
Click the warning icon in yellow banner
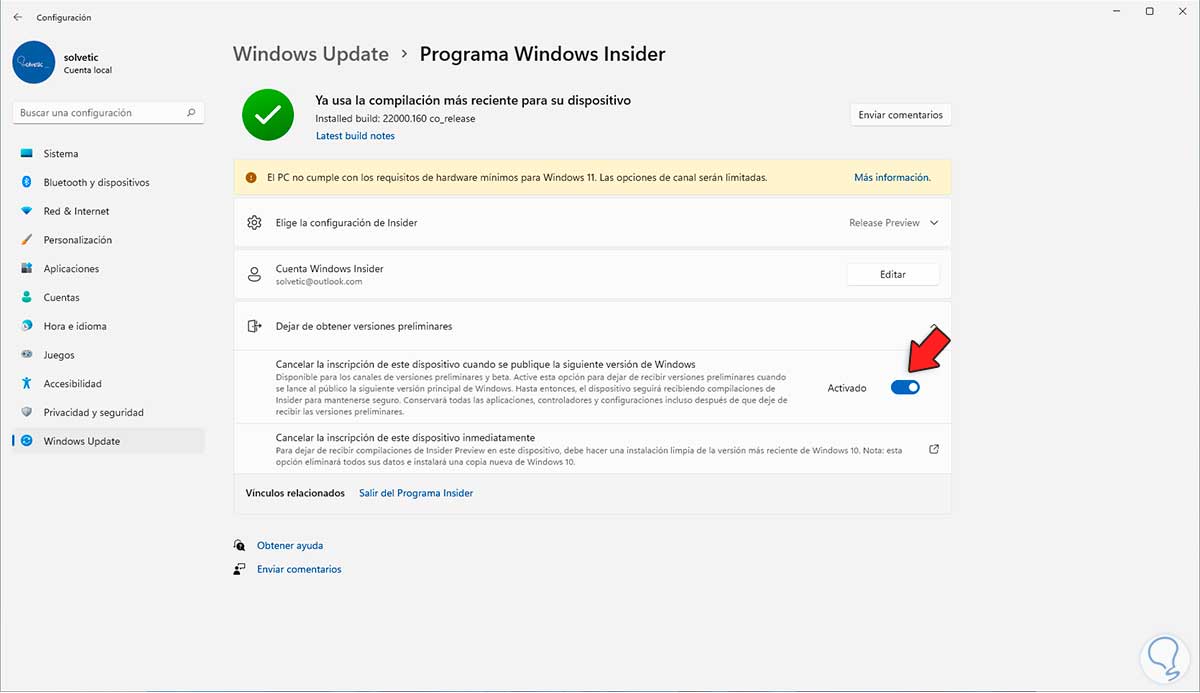tap(252, 177)
